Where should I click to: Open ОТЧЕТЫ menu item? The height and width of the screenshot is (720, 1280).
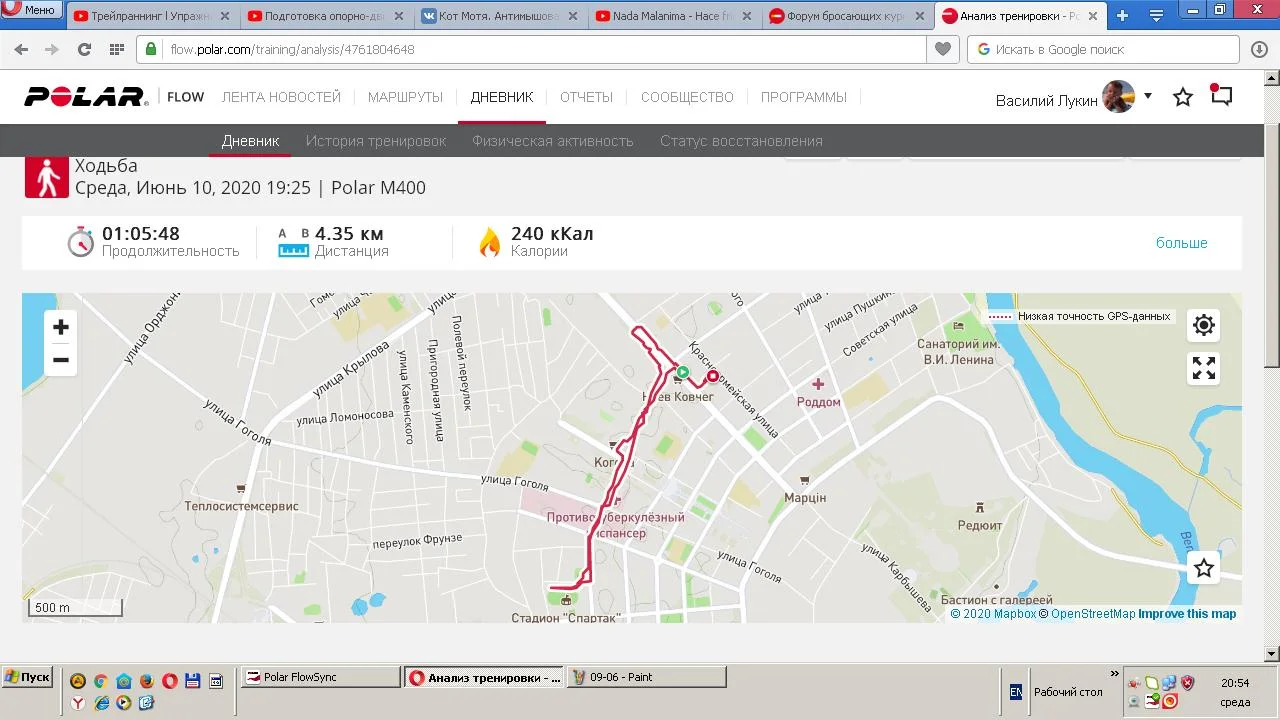tap(586, 97)
